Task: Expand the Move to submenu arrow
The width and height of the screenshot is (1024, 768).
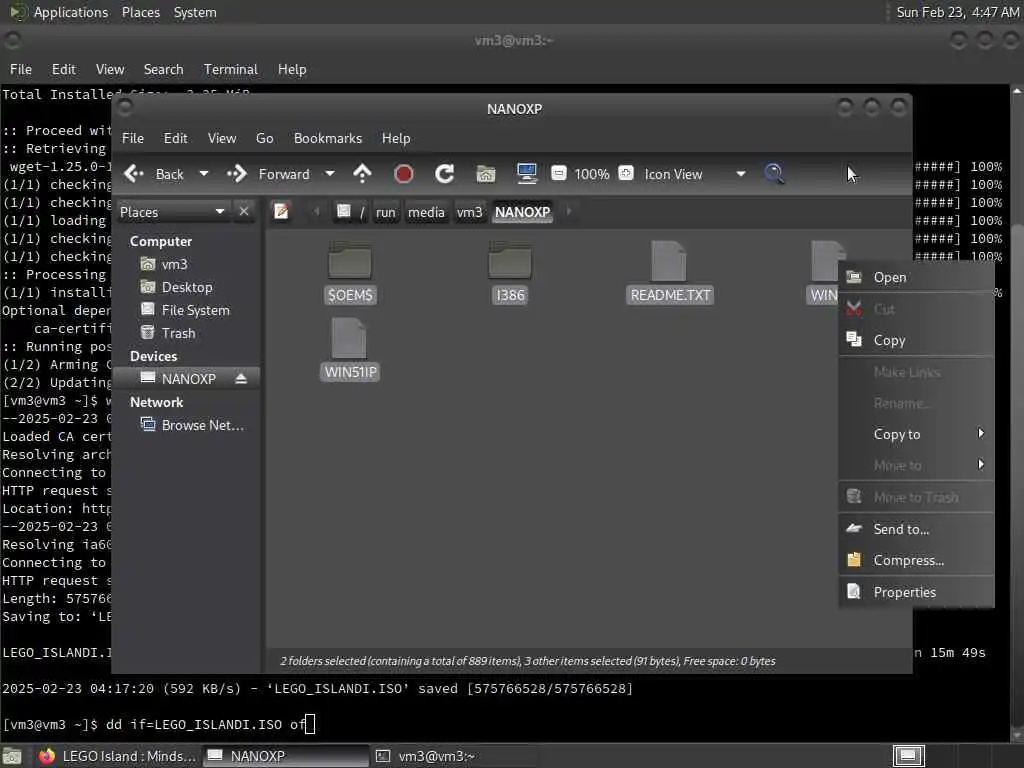Action: tap(981, 464)
